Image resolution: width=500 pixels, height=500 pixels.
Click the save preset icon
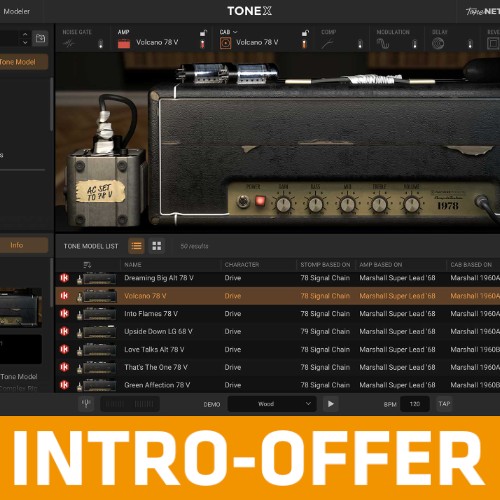(40, 38)
